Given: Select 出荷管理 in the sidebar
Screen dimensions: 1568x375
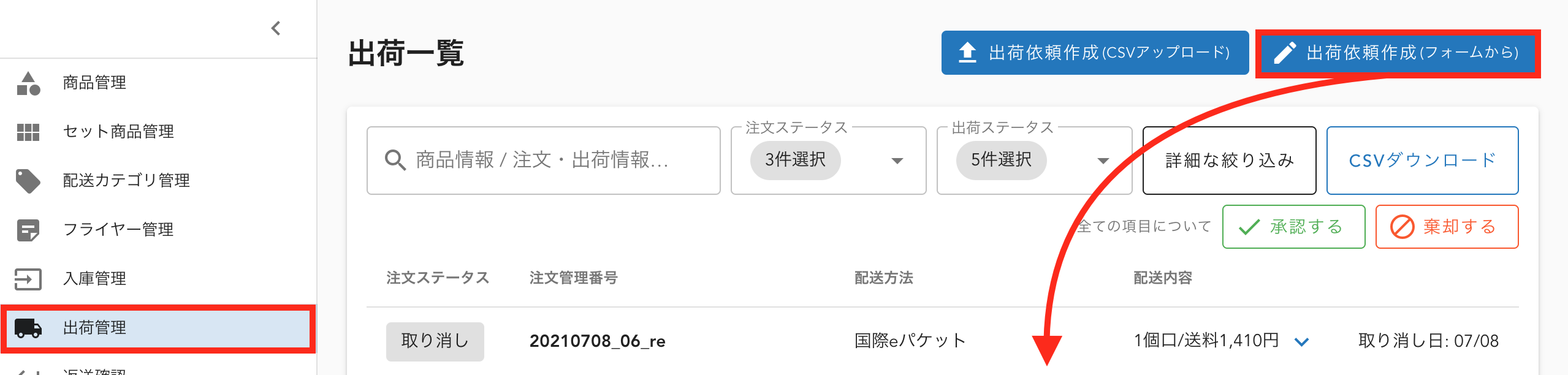Looking at the screenshot, I should 94,328.
